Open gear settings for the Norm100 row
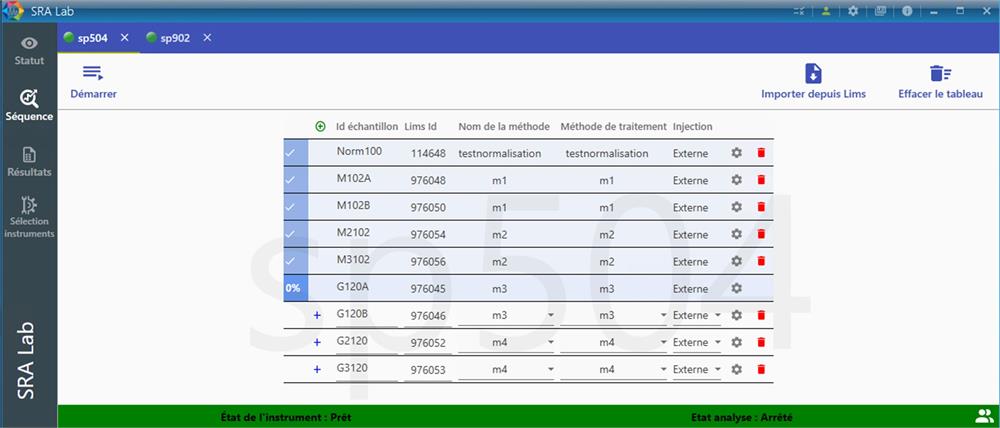The image size is (1000, 428). click(x=736, y=153)
